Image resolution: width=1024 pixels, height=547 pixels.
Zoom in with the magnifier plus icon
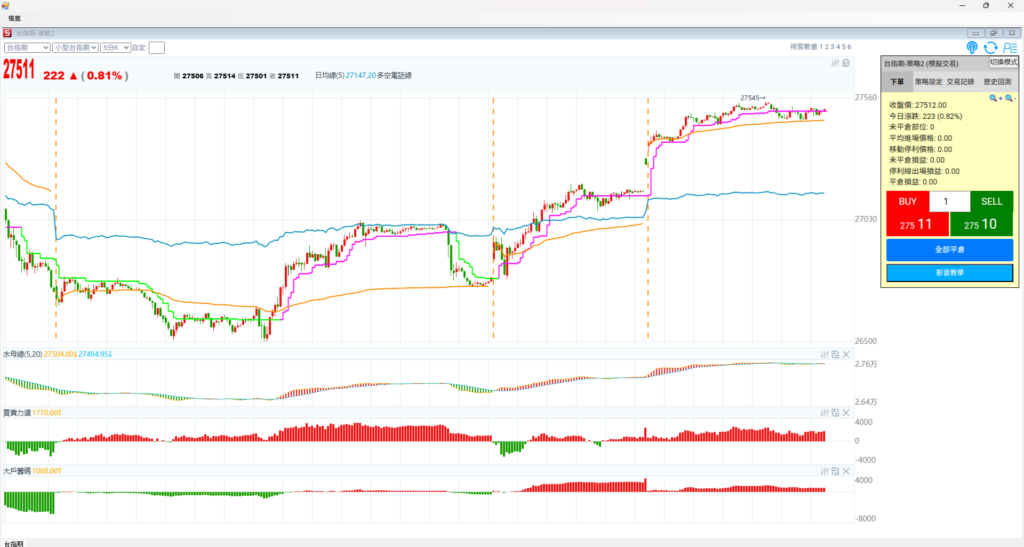click(x=995, y=98)
